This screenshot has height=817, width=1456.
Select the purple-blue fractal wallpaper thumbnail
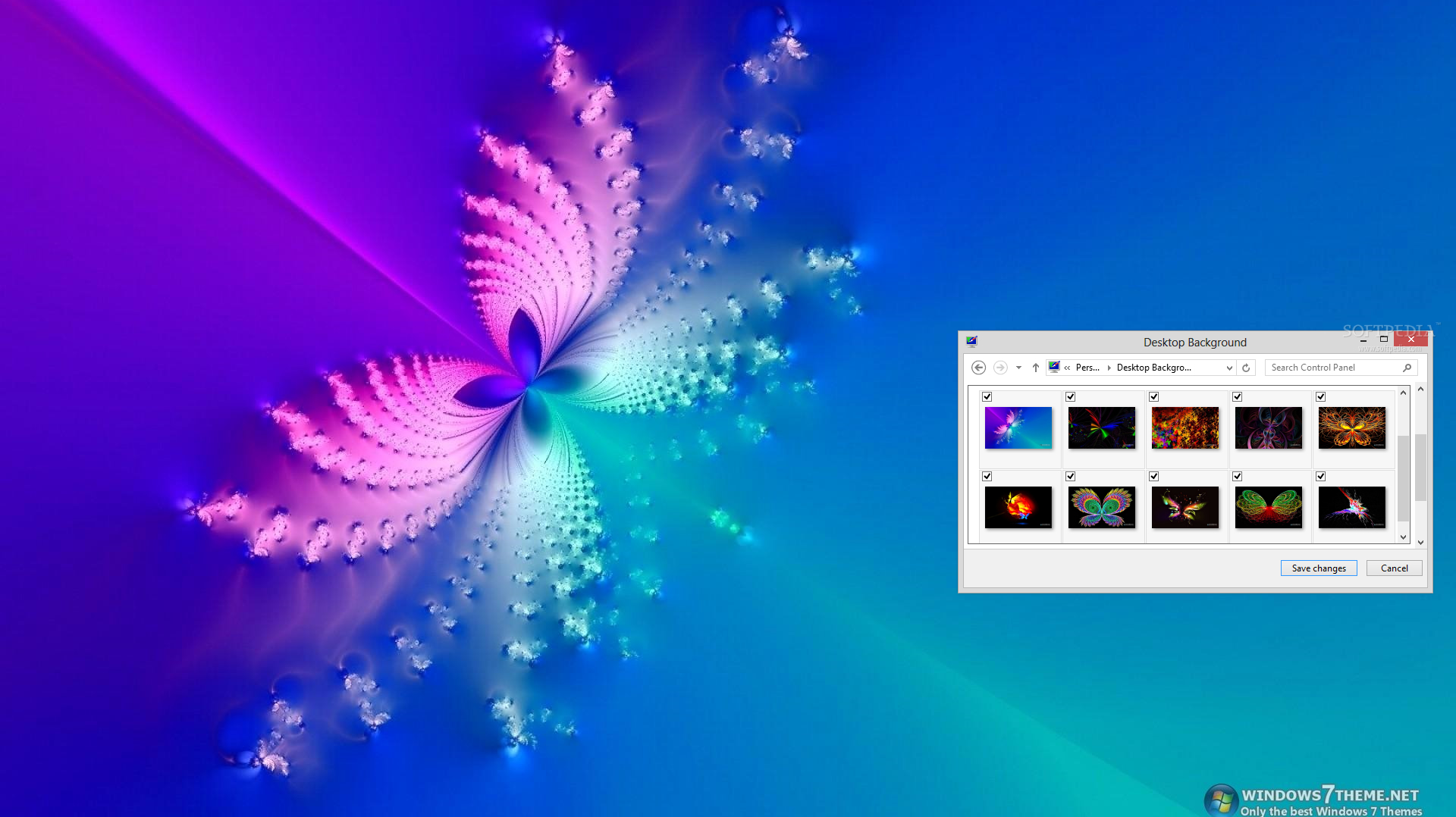coord(1018,427)
